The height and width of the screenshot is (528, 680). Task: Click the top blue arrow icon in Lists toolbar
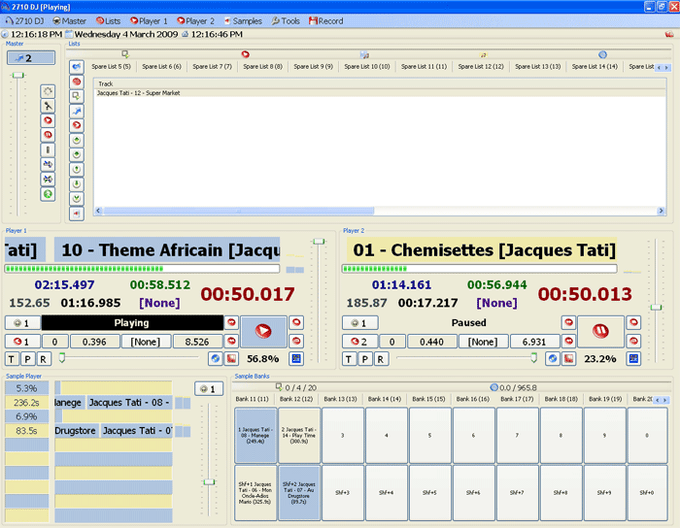77,67
